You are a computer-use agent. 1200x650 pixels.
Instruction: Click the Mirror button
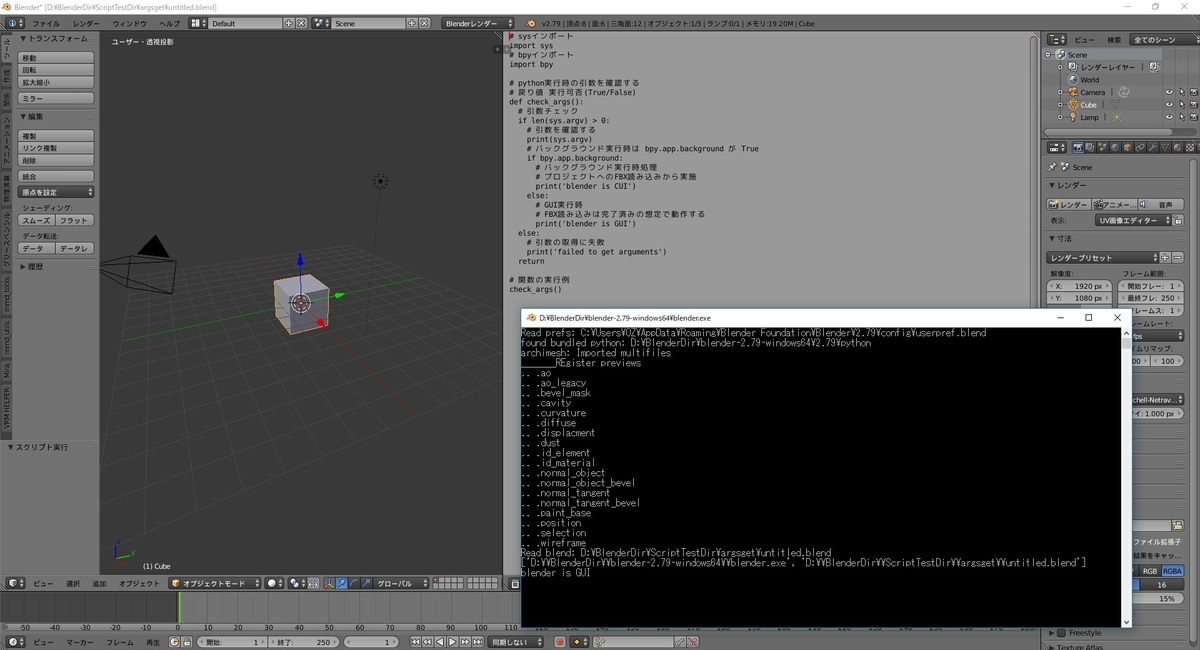click(x=57, y=99)
